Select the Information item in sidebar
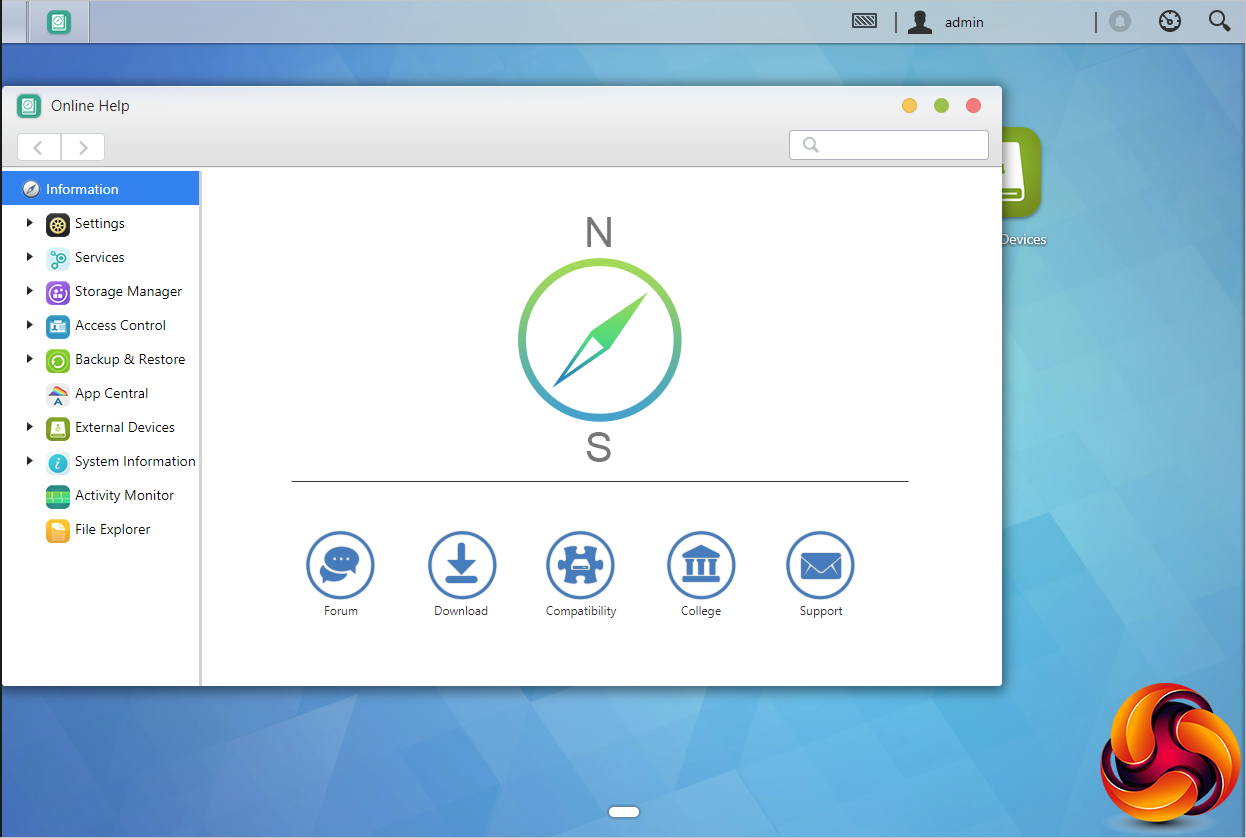This screenshot has width=1246, height=838. click(x=100, y=189)
